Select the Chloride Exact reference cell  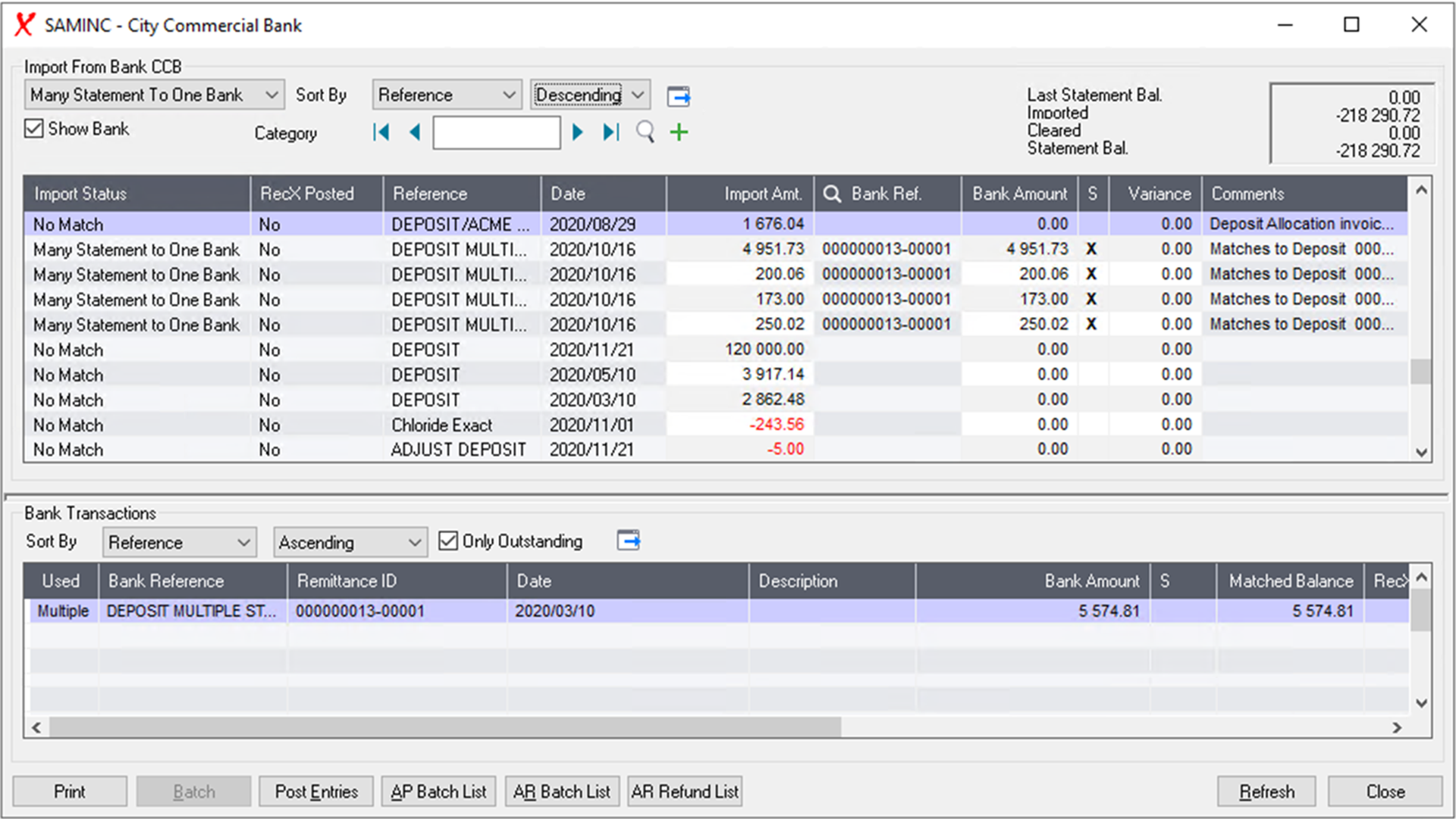coord(462,425)
